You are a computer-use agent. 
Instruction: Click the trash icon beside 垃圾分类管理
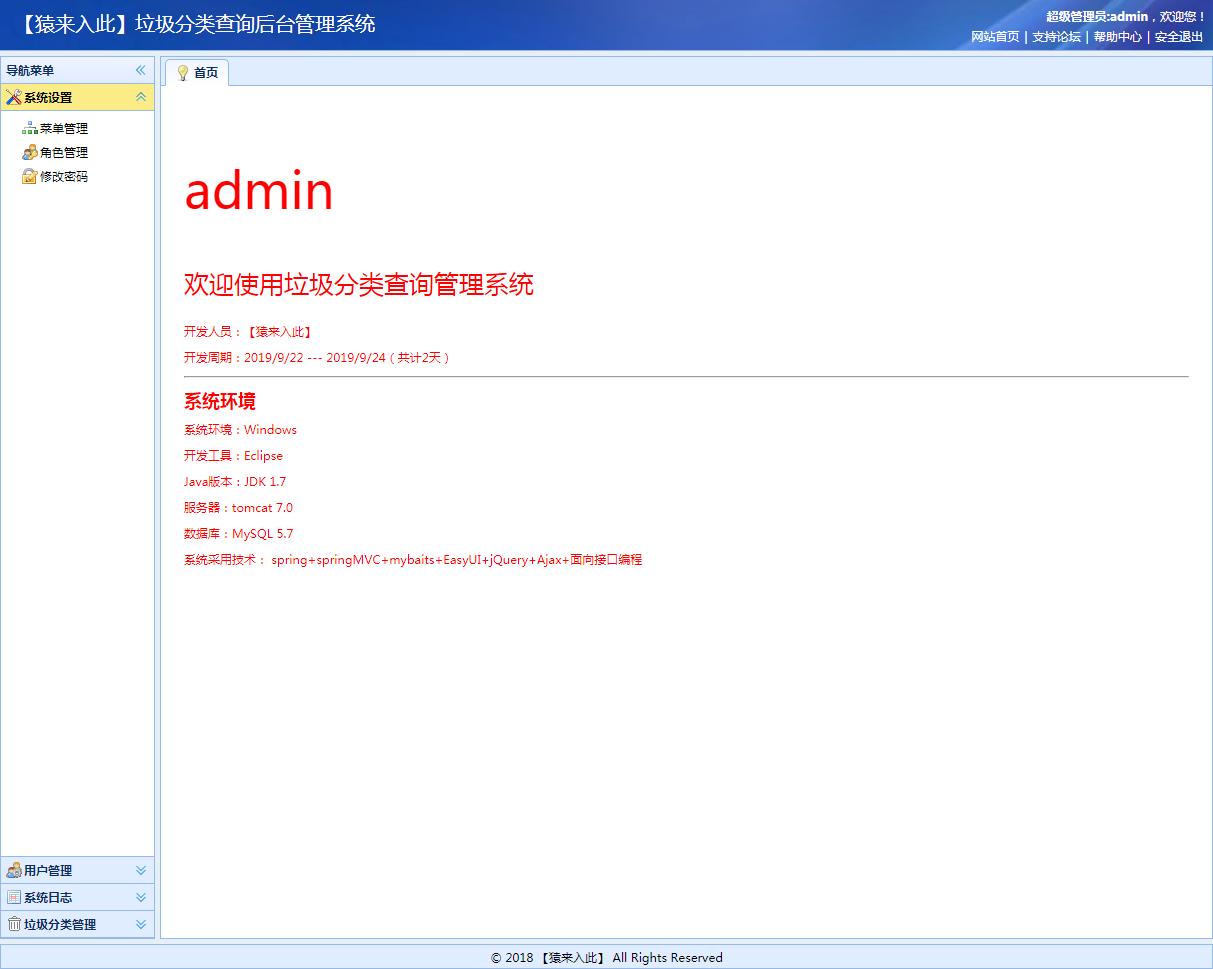coord(17,924)
